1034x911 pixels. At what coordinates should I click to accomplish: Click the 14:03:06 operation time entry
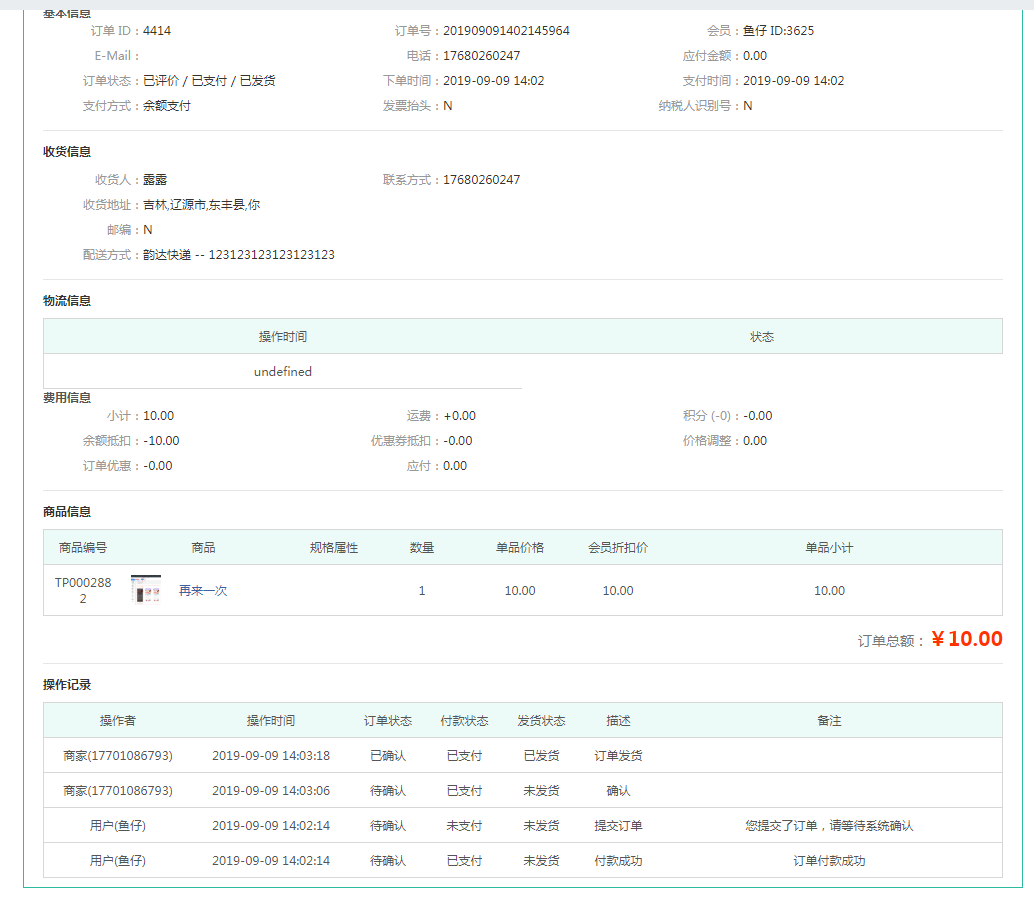point(271,791)
